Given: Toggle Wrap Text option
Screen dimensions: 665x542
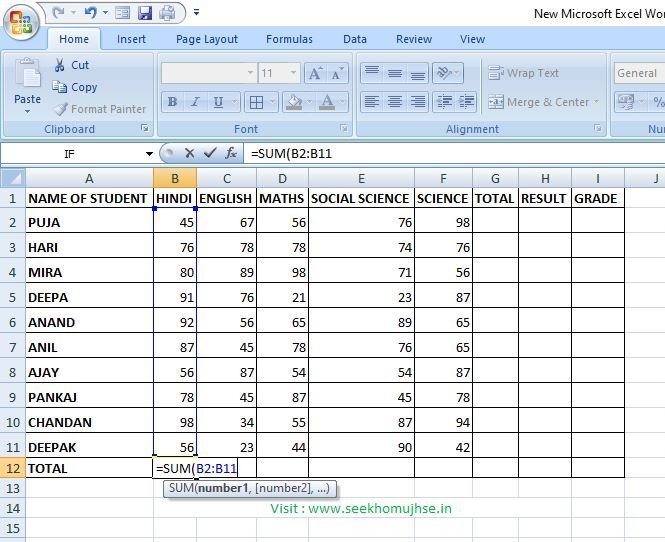Looking at the screenshot, I should coord(524,73).
